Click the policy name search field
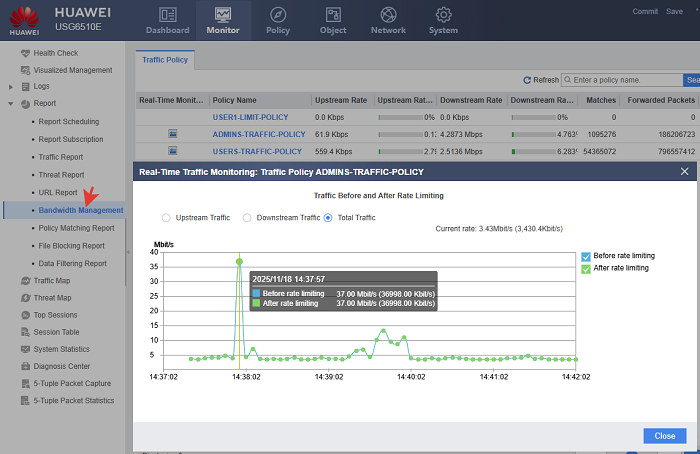 click(x=621, y=80)
